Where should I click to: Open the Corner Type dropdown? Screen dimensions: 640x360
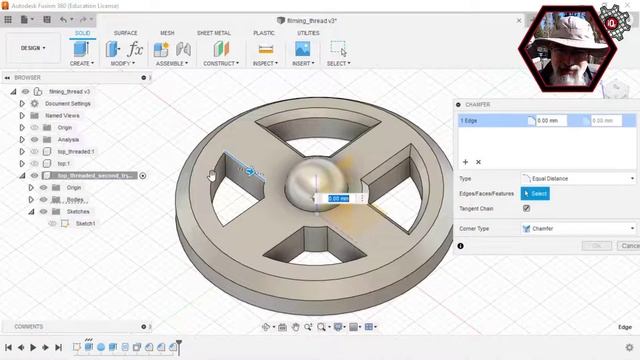(578, 229)
